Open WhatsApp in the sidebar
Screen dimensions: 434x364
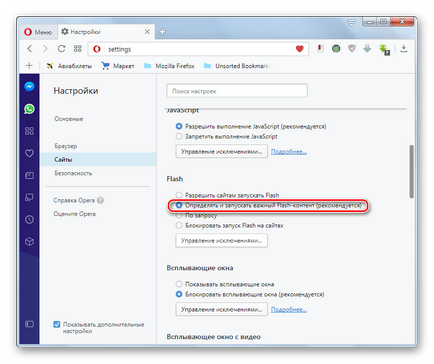click(29, 109)
